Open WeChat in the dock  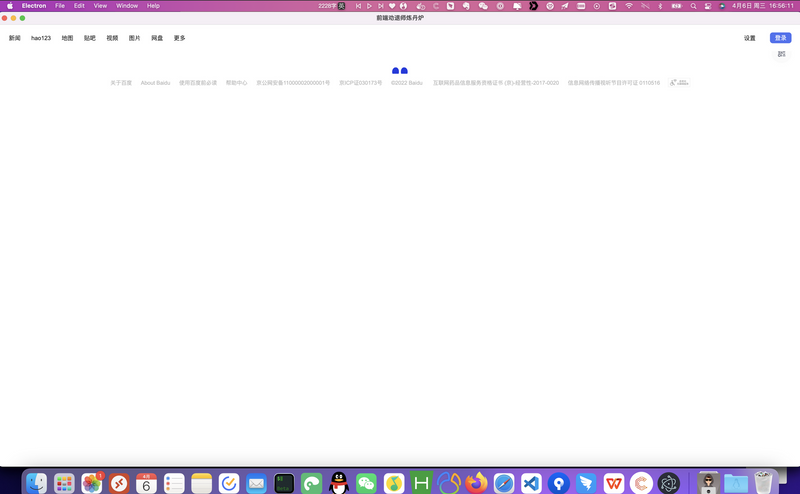click(x=366, y=484)
